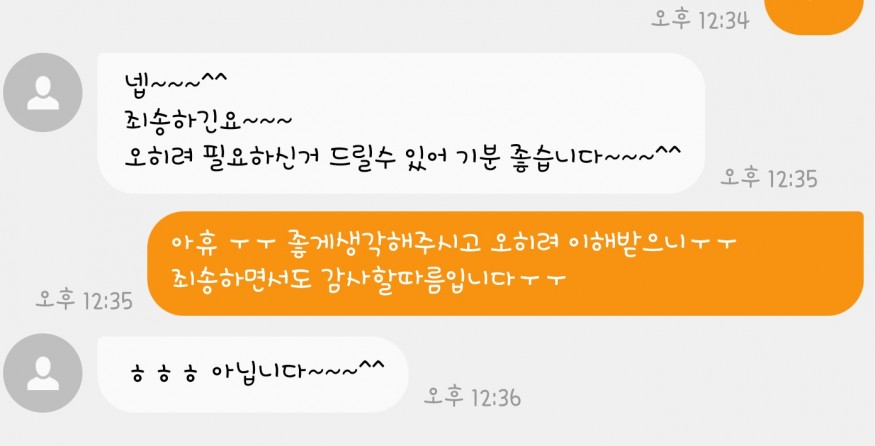Image resolution: width=875 pixels, height=446 pixels.
Task: Click the word 아닙니다~~~^^
Action: pyautogui.click(x=299, y=371)
